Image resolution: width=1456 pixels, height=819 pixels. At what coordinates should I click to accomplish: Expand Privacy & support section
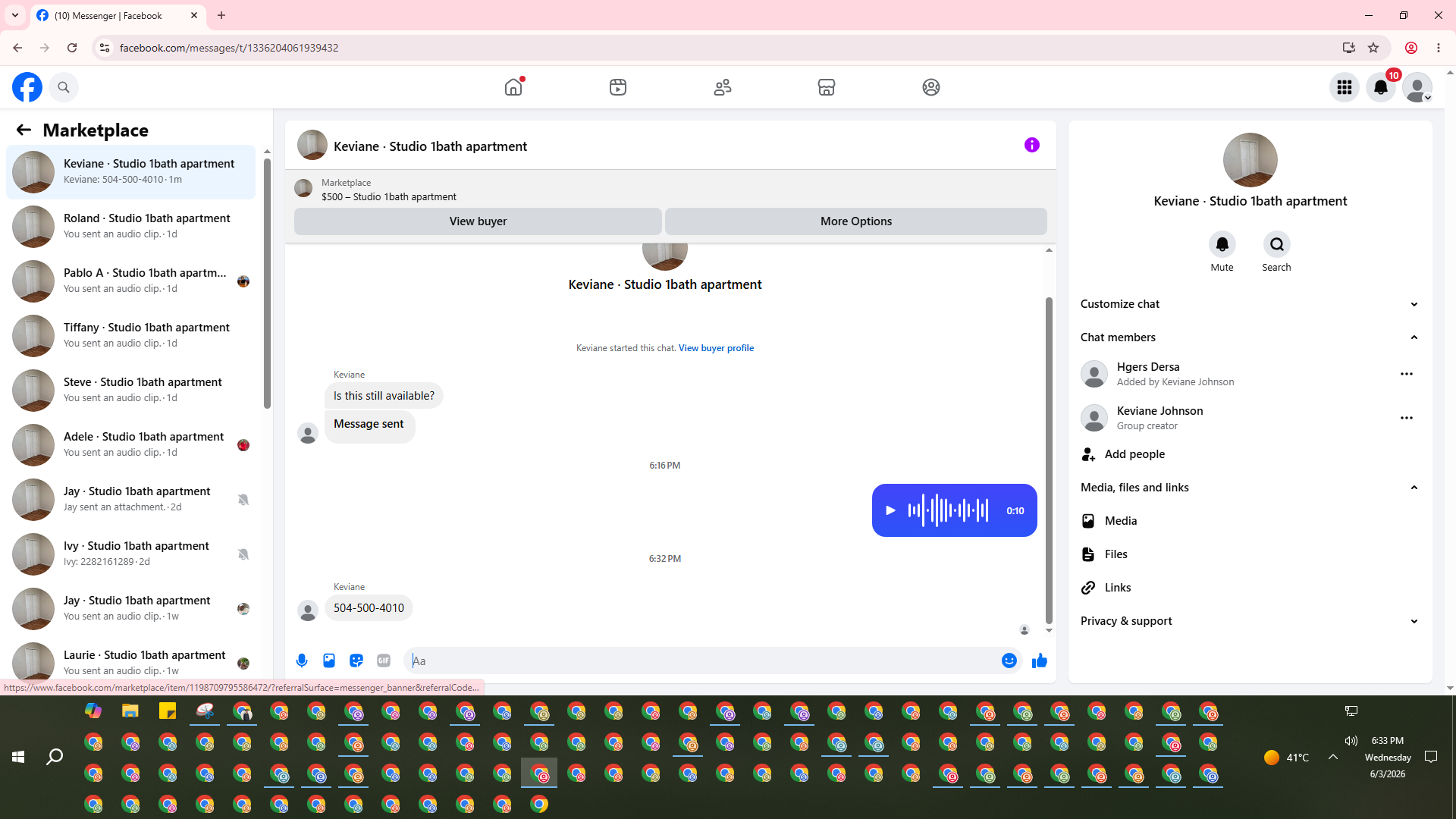[x=1250, y=621]
